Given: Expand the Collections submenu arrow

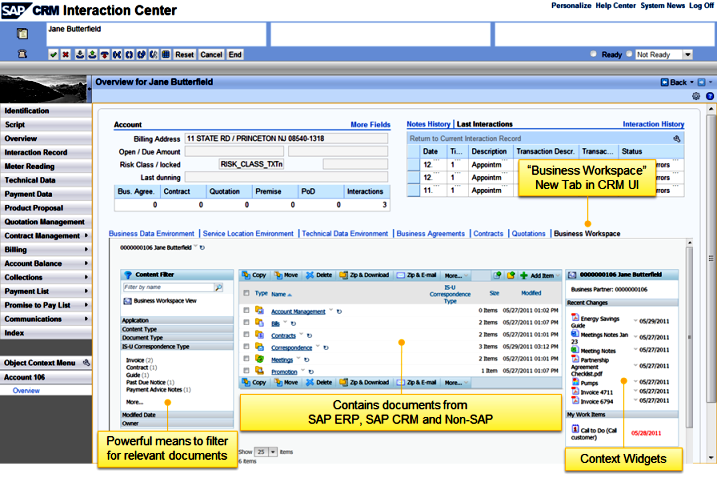Looking at the screenshot, I should 86,277.
